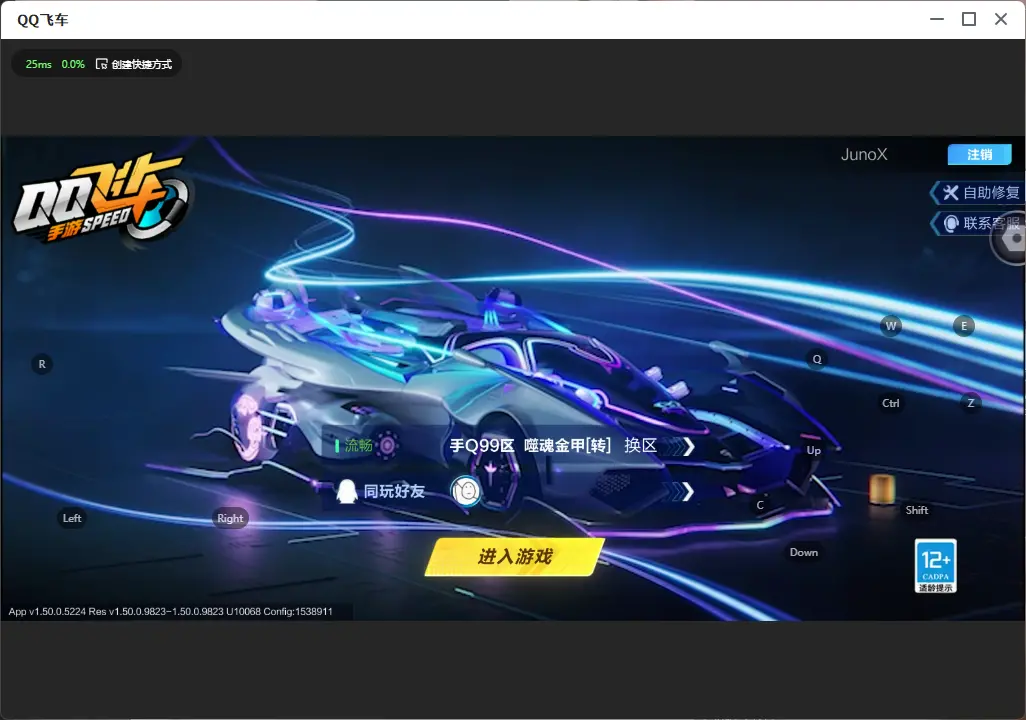
Task: Click the E key overlay button
Action: coord(963,326)
